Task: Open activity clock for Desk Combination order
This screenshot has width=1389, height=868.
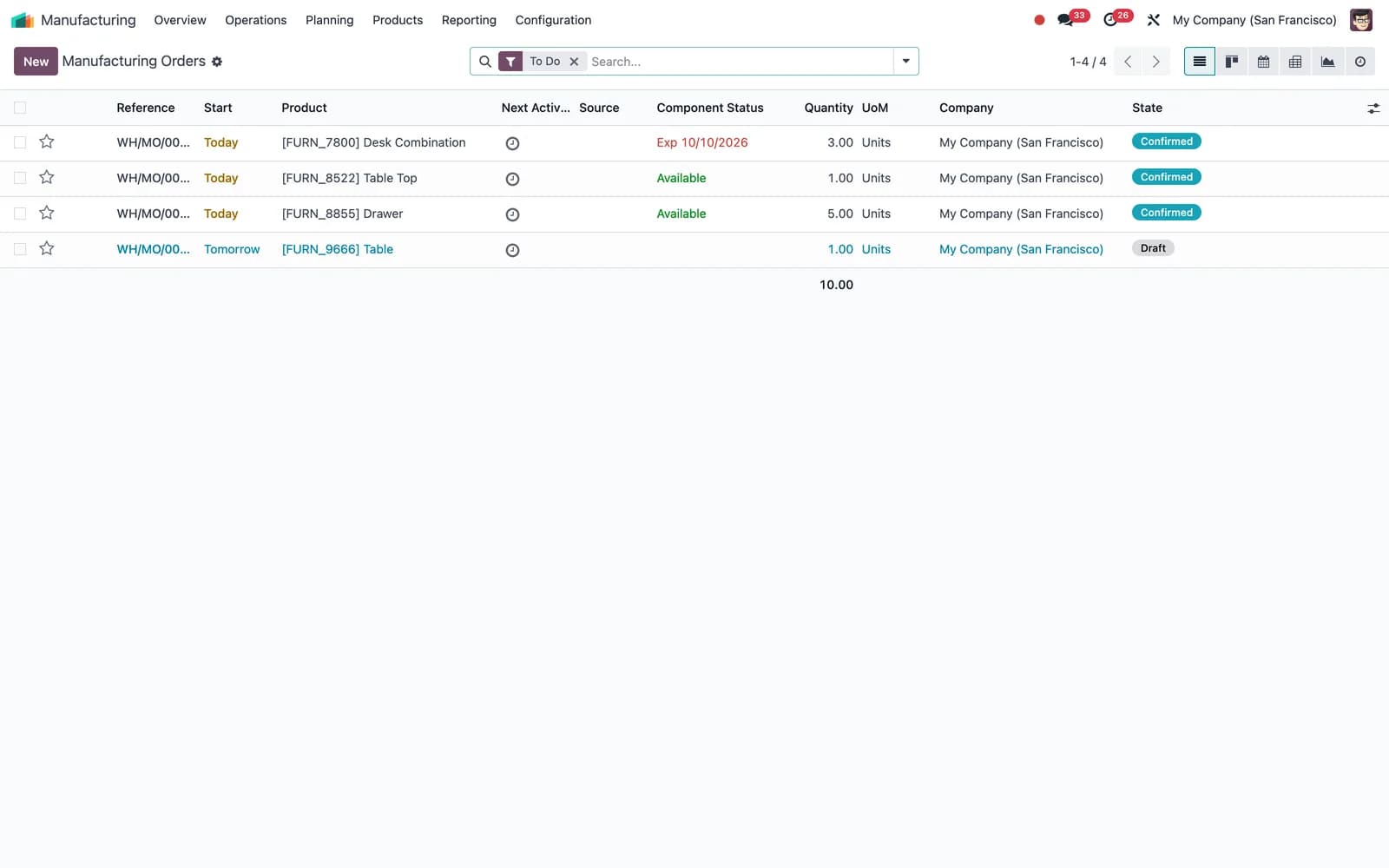Action: tap(512, 143)
